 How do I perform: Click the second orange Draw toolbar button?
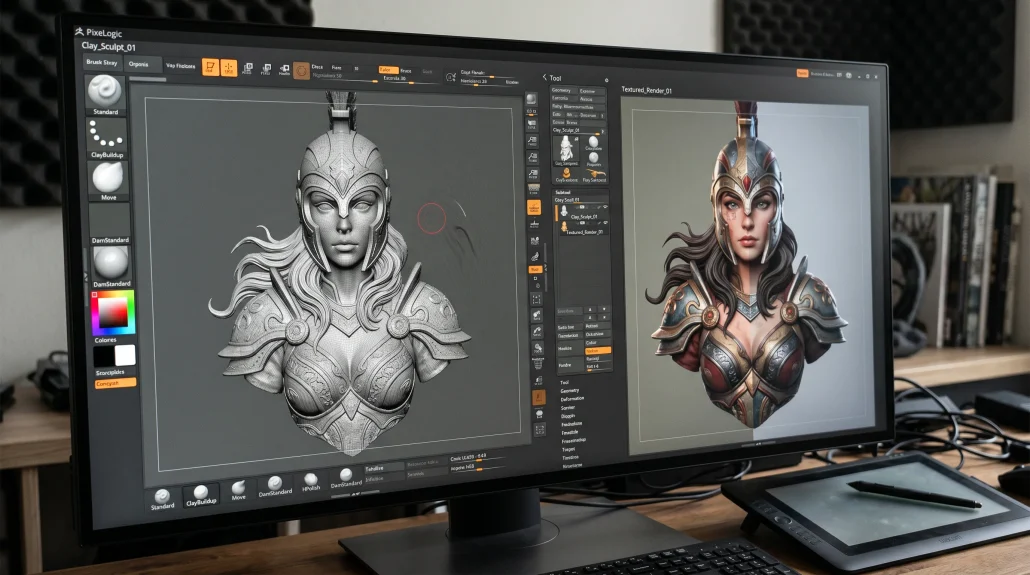[x=229, y=68]
